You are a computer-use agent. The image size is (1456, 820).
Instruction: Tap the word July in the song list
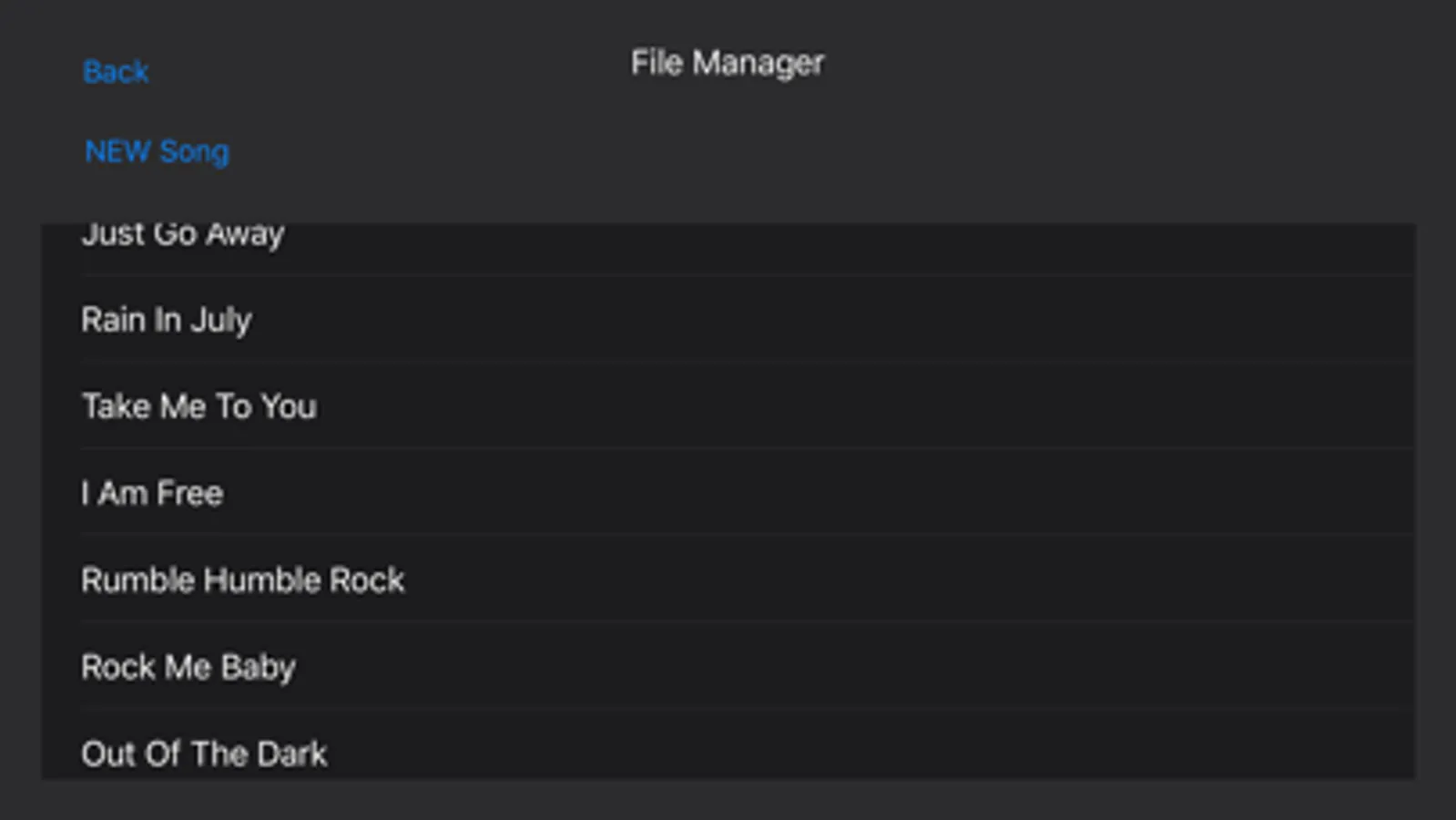click(220, 320)
